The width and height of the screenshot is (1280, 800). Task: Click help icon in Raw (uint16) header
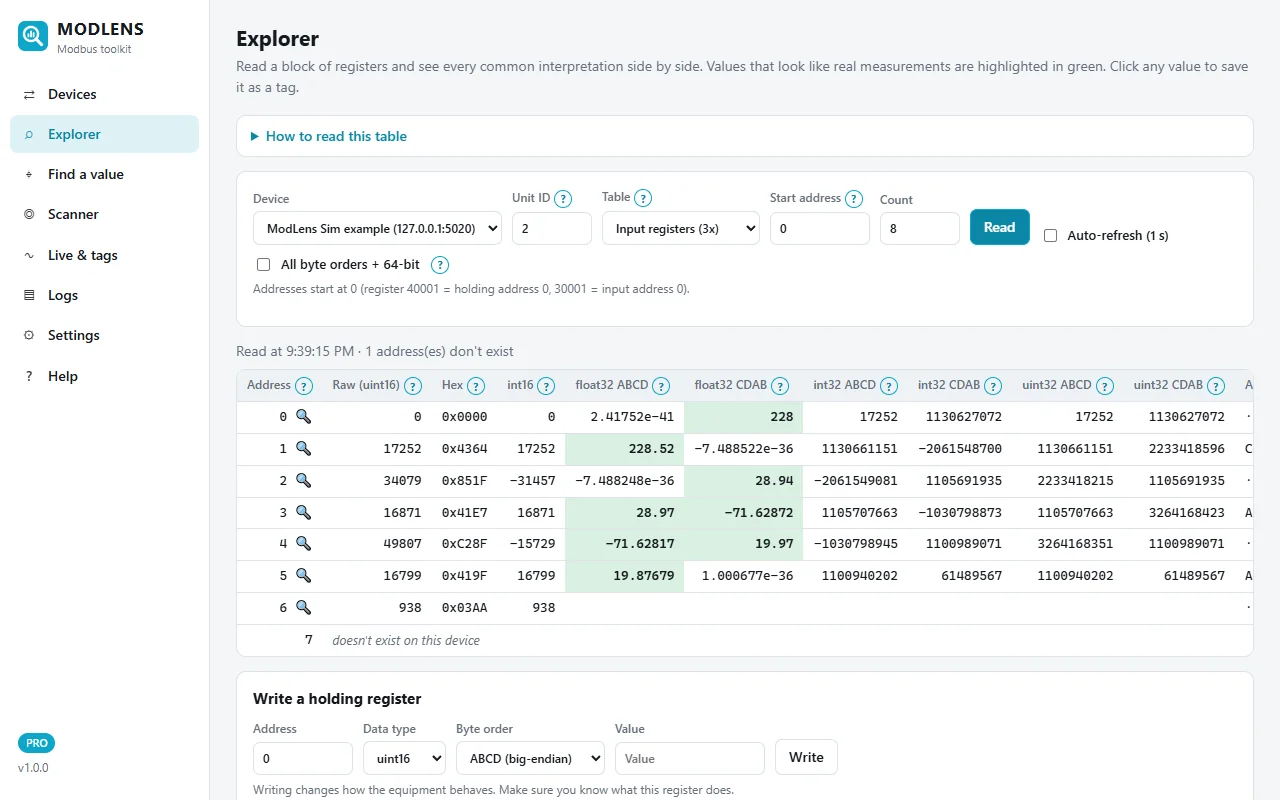(412, 386)
